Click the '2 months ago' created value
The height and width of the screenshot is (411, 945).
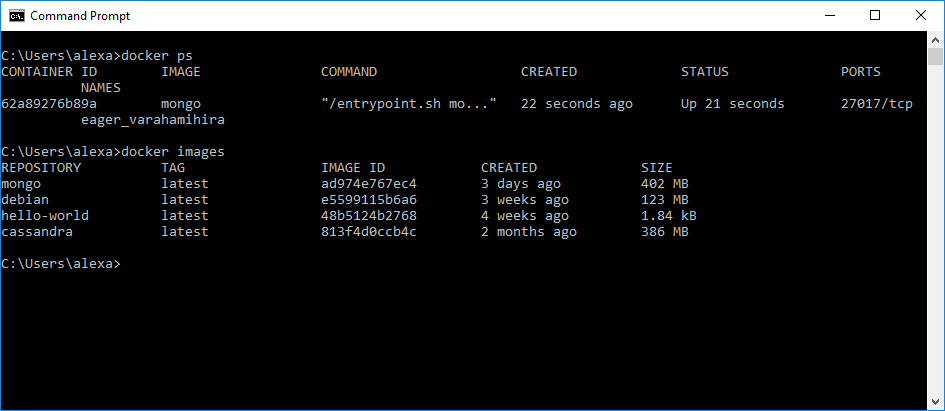point(529,231)
